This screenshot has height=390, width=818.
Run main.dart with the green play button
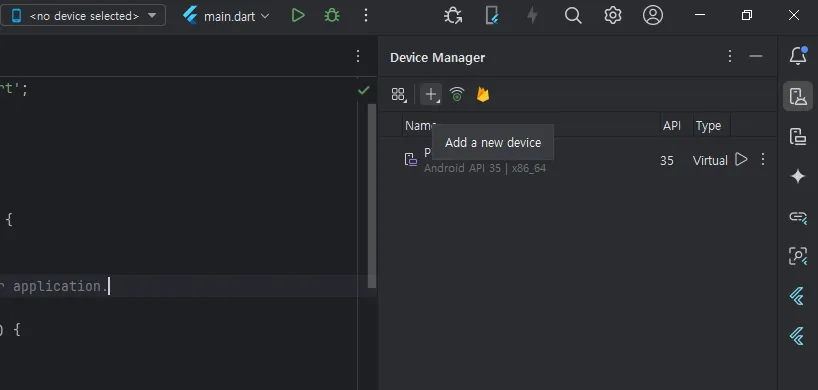(298, 16)
